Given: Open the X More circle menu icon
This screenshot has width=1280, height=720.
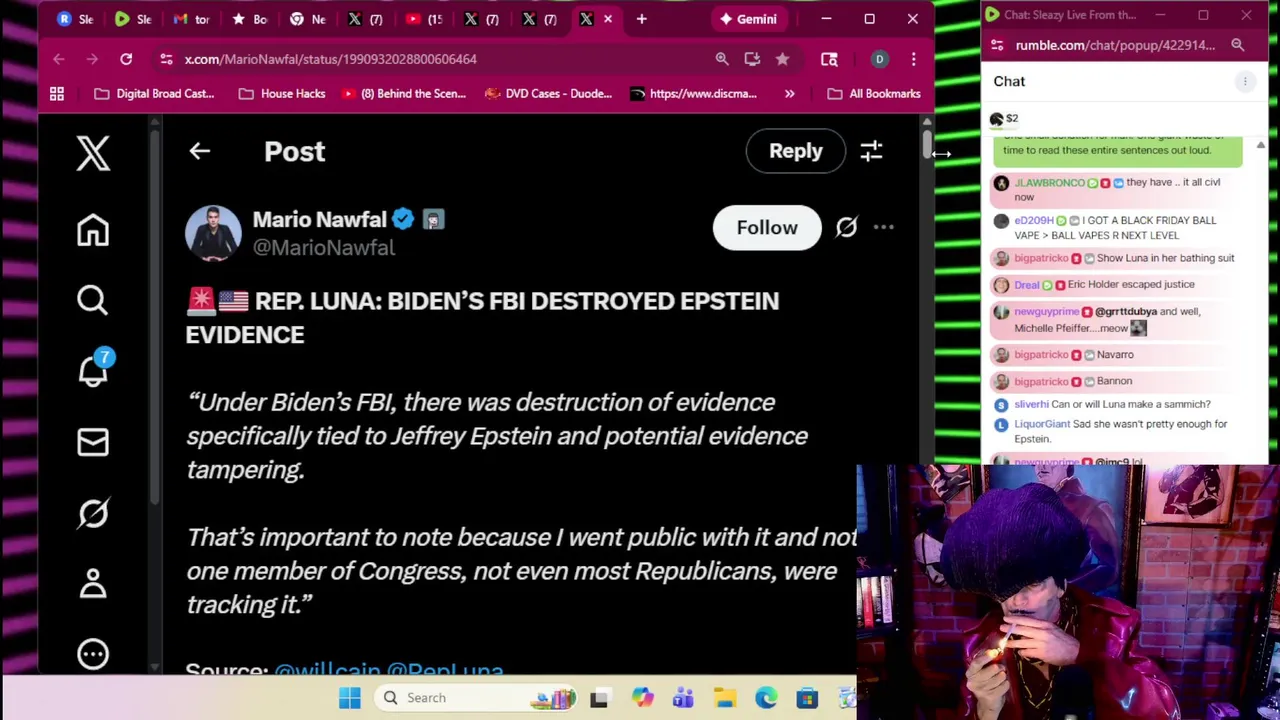Looking at the screenshot, I should (93, 654).
